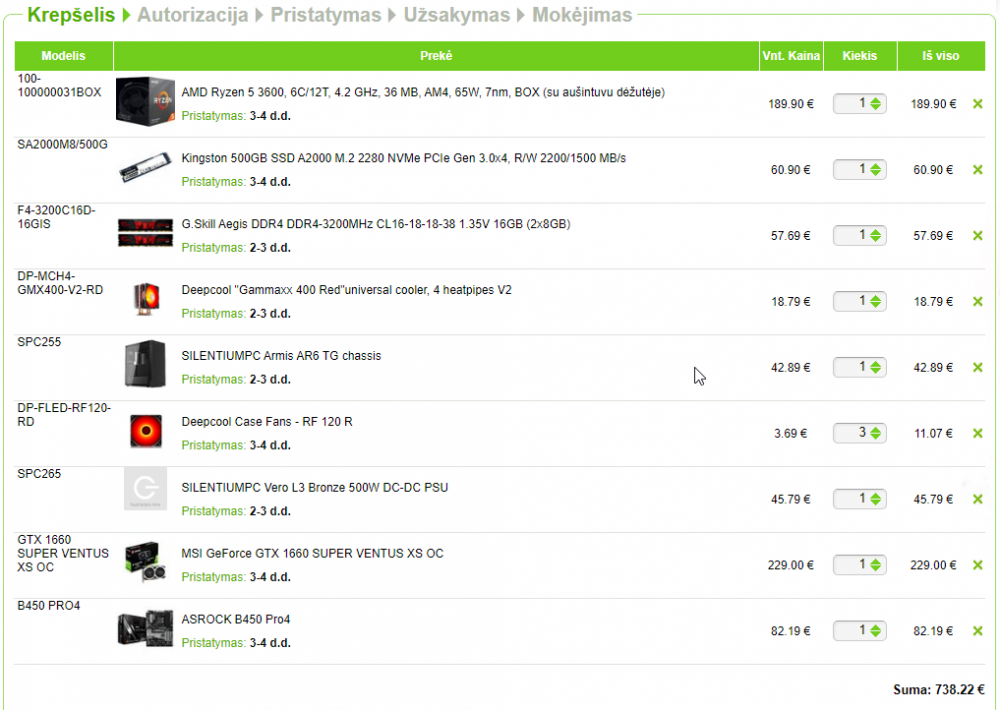Adjust quantity stepper for Vero L3 PSU
This screenshot has width=1000, height=710.
point(875,499)
